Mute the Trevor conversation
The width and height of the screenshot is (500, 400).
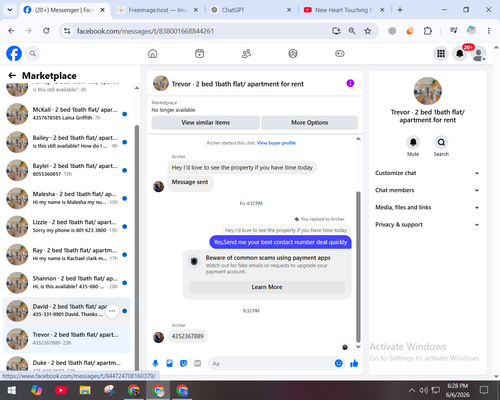pyautogui.click(x=413, y=142)
